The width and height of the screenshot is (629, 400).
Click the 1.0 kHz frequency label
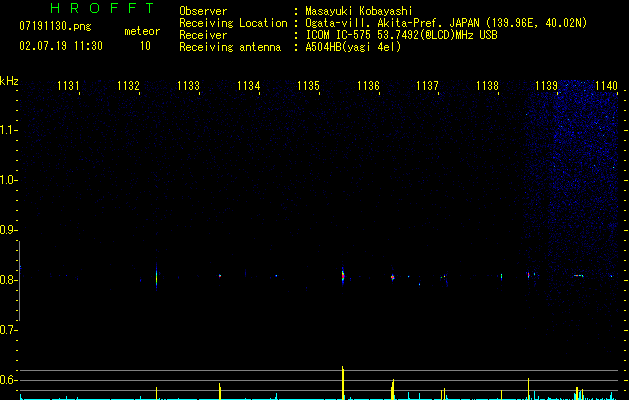coord(8,180)
